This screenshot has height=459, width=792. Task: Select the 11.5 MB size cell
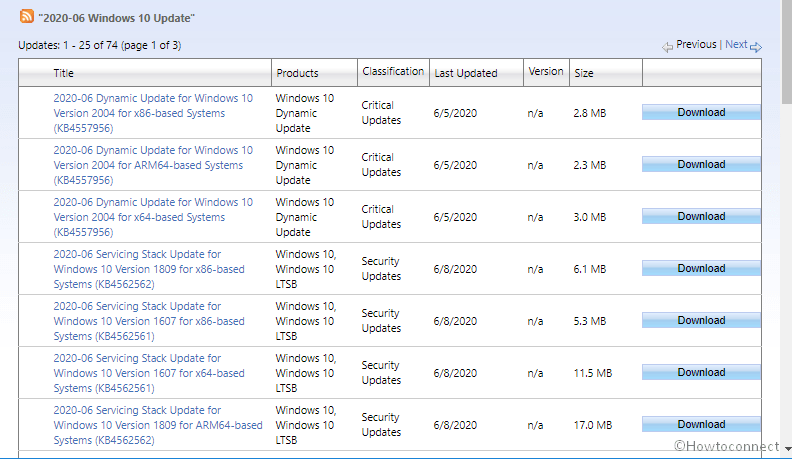click(x=592, y=373)
